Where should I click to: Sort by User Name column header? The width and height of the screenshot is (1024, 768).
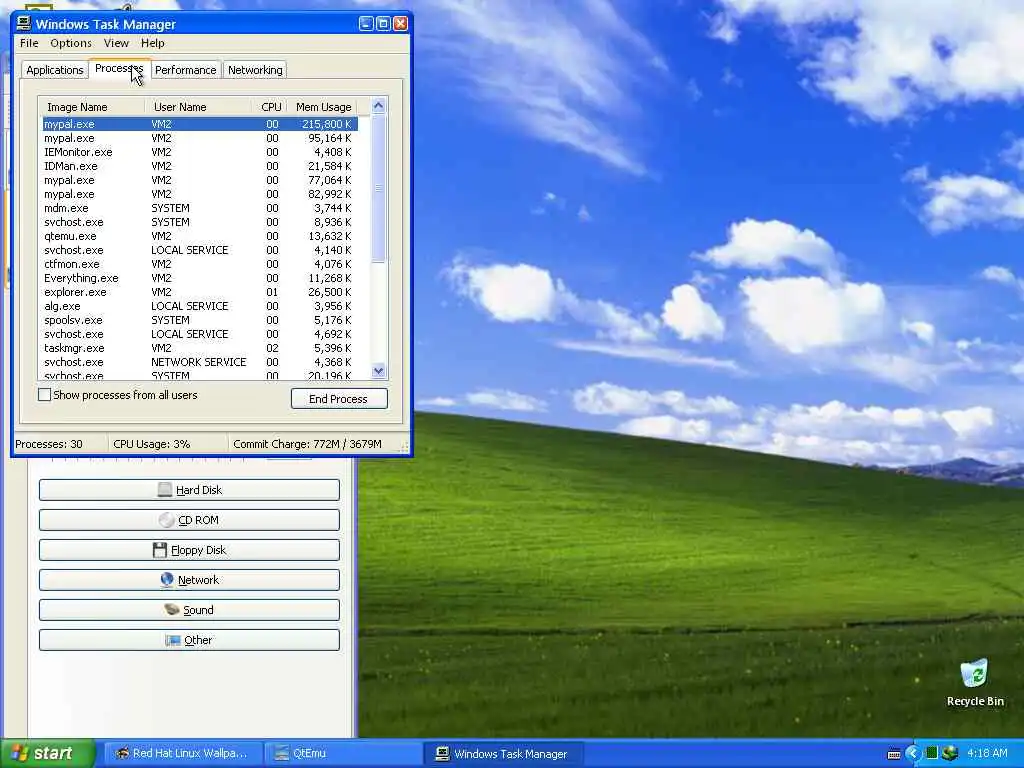pos(199,106)
